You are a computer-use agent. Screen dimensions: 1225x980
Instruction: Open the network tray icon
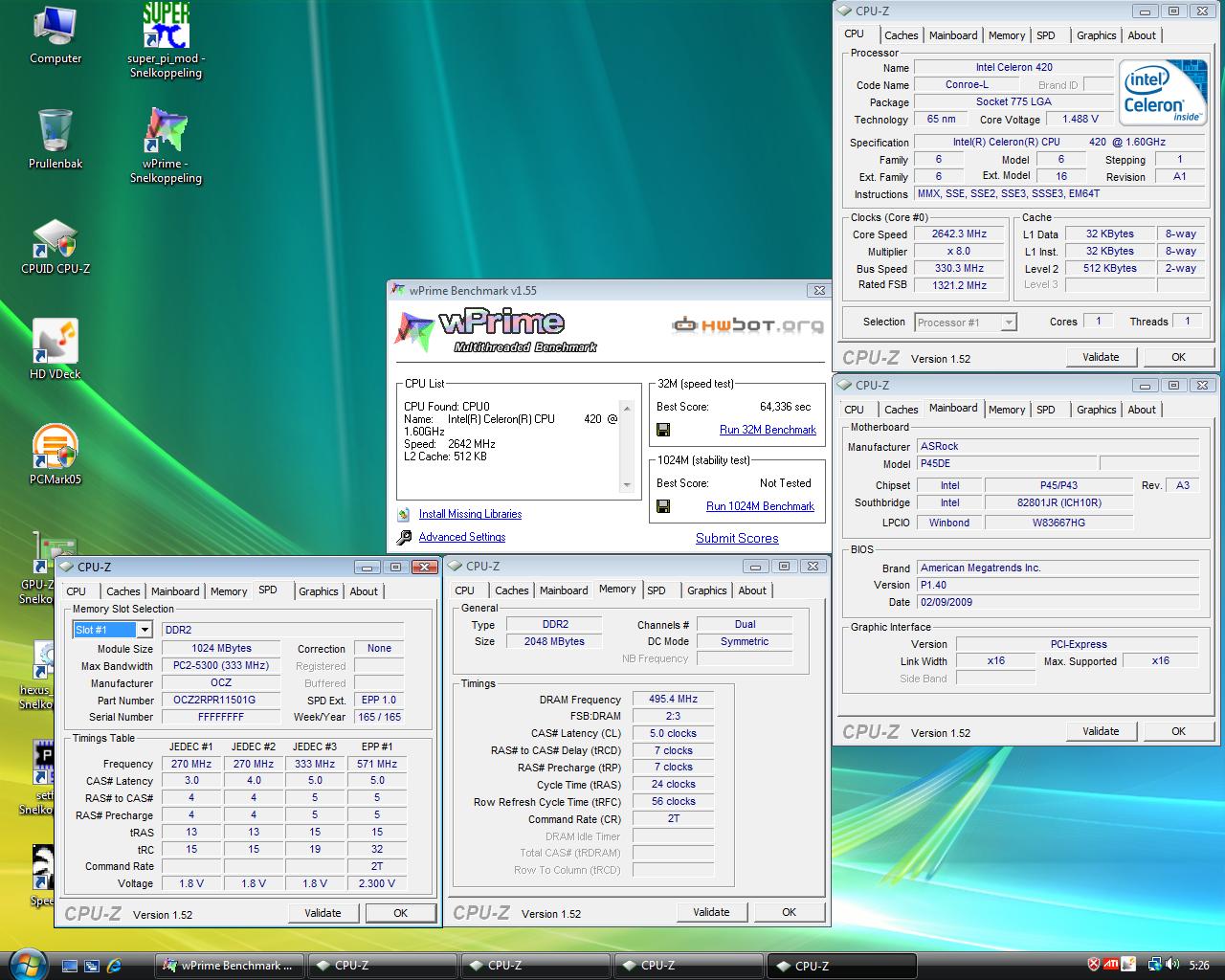[1155, 965]
